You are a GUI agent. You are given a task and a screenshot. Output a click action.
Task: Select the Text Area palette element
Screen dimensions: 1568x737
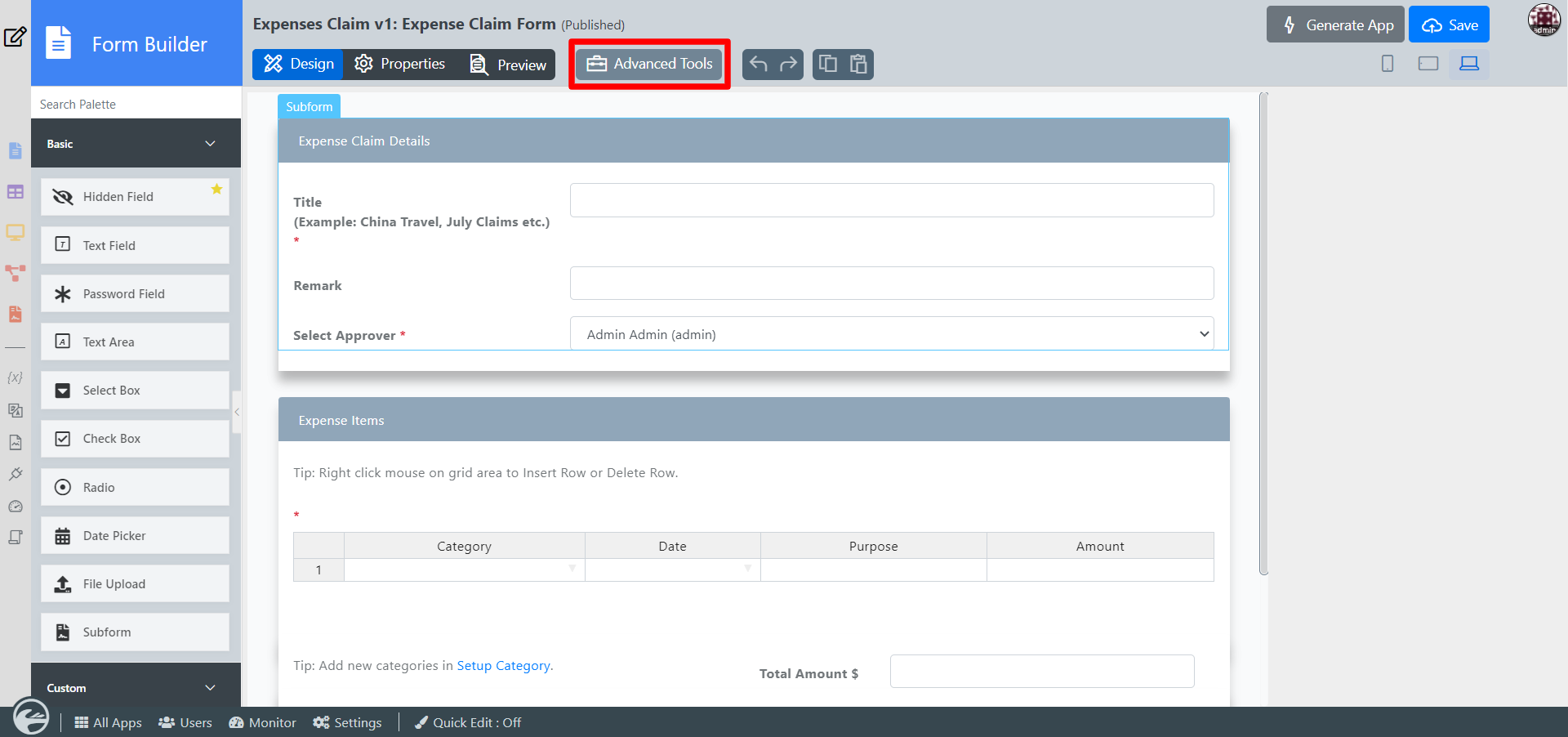pos(135,342)
